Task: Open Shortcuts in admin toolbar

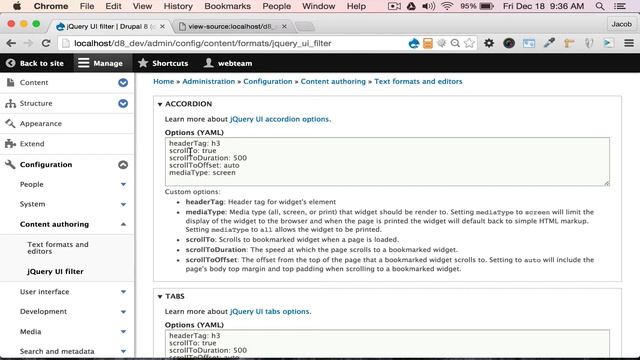Action: [x=163, y=63]
